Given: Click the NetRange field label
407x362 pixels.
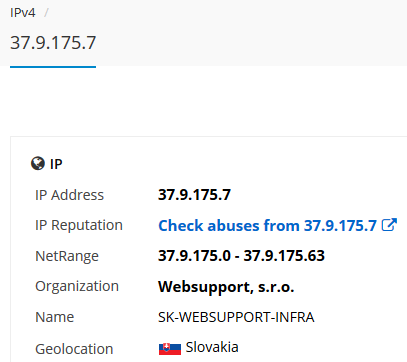Looking at the screenshot, I should (x=67, y=256).
